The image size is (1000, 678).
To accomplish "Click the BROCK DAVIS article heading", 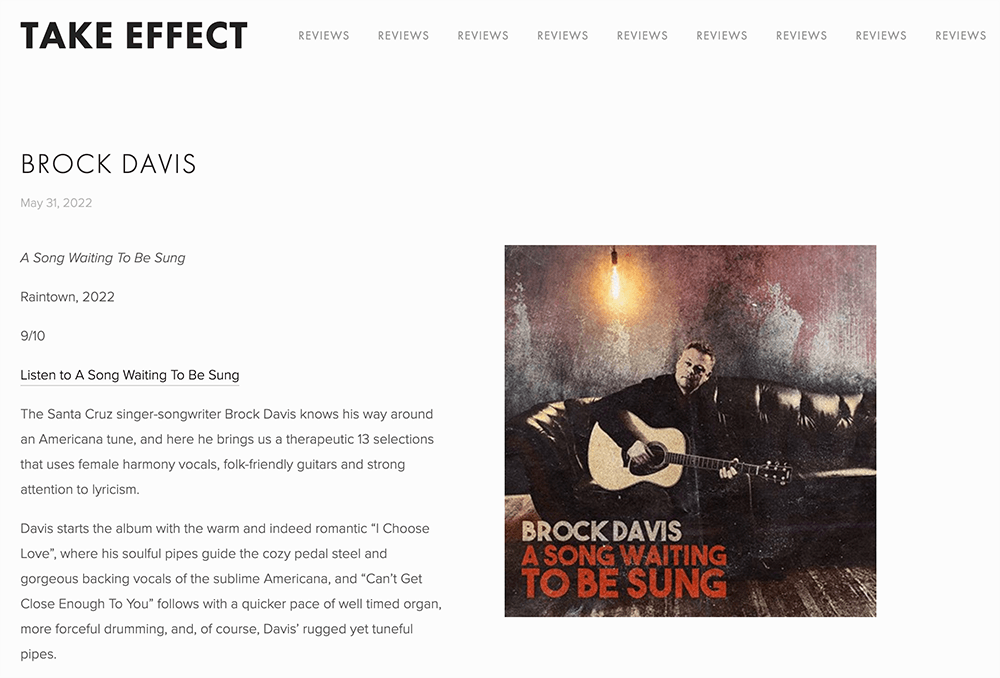I will pyautogui.click(x=108, y=164).
